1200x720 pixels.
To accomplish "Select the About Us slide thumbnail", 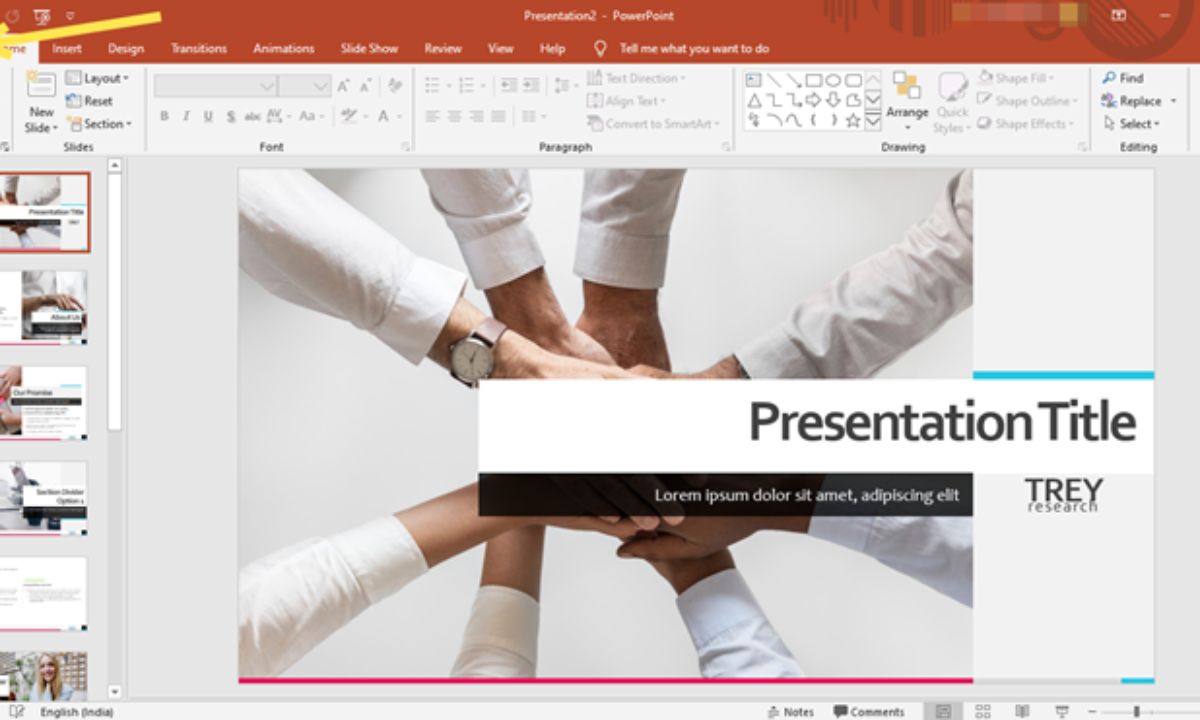I will coord(44,307).
